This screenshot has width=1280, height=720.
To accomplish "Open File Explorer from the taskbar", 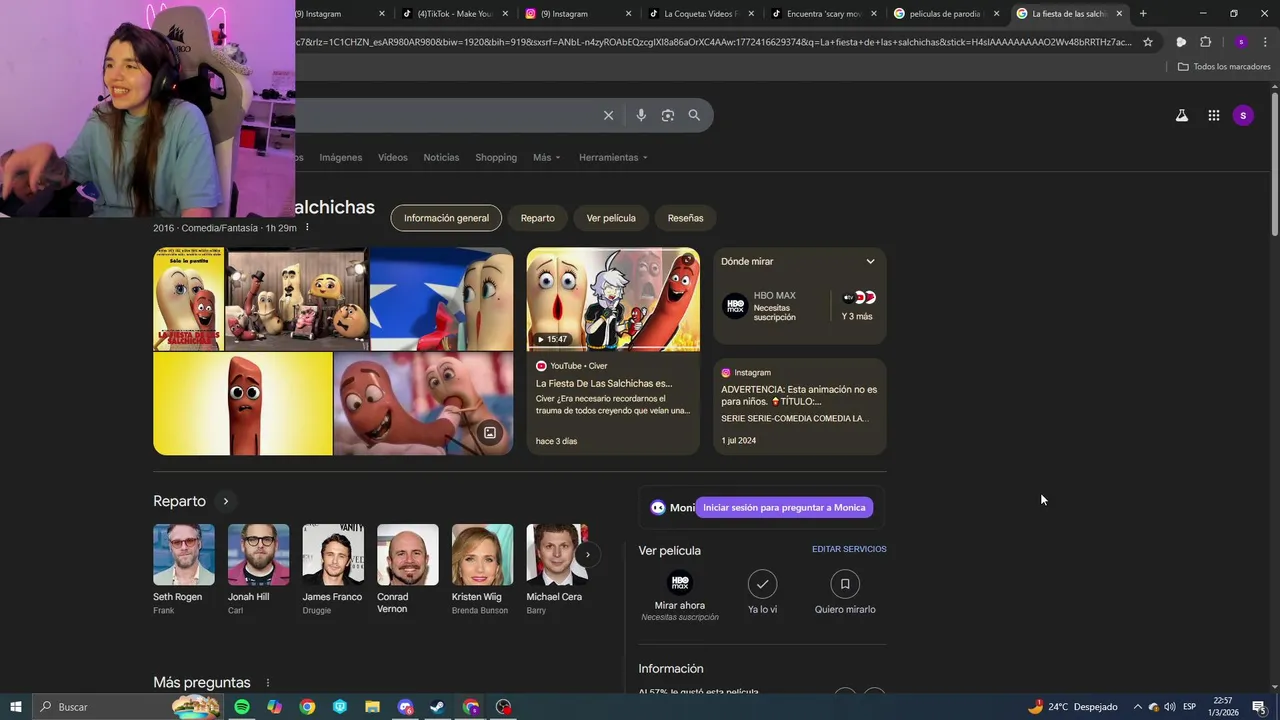I will pos(372,707).
